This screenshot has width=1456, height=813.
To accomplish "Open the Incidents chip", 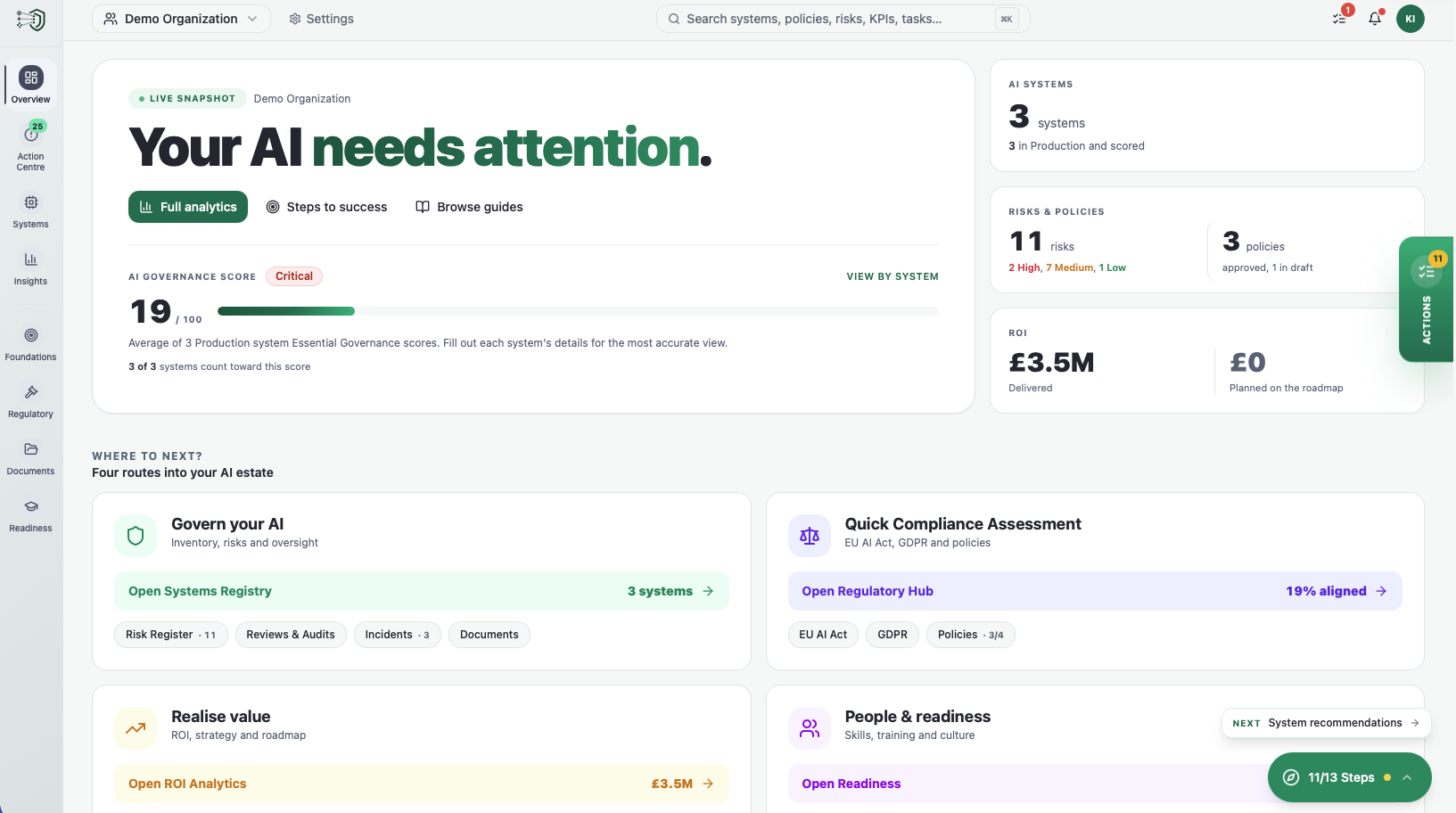I will click(398, 635).
